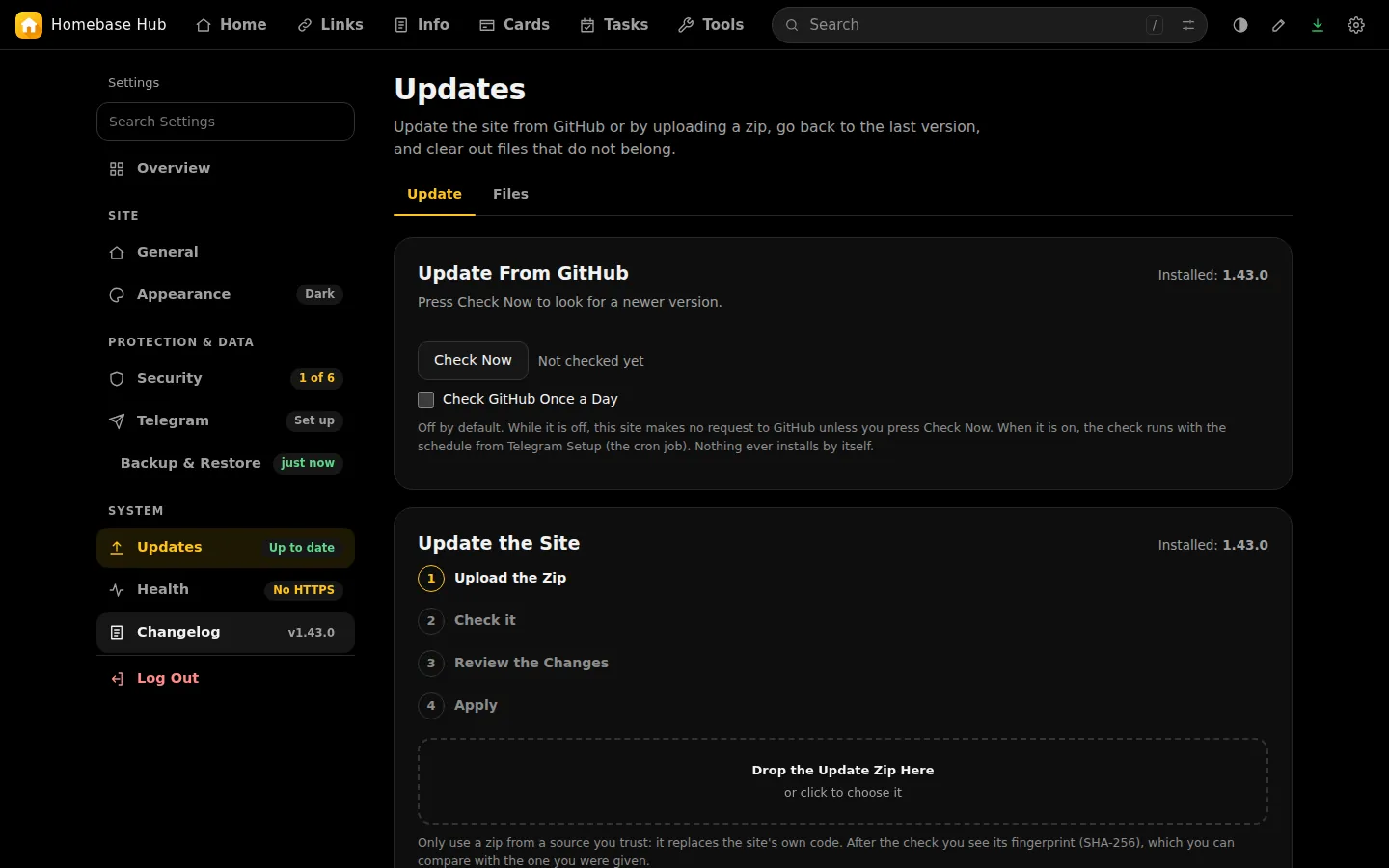
Task: Click the Drop the Update Zip Here area
Action: [x=843, y=781]
